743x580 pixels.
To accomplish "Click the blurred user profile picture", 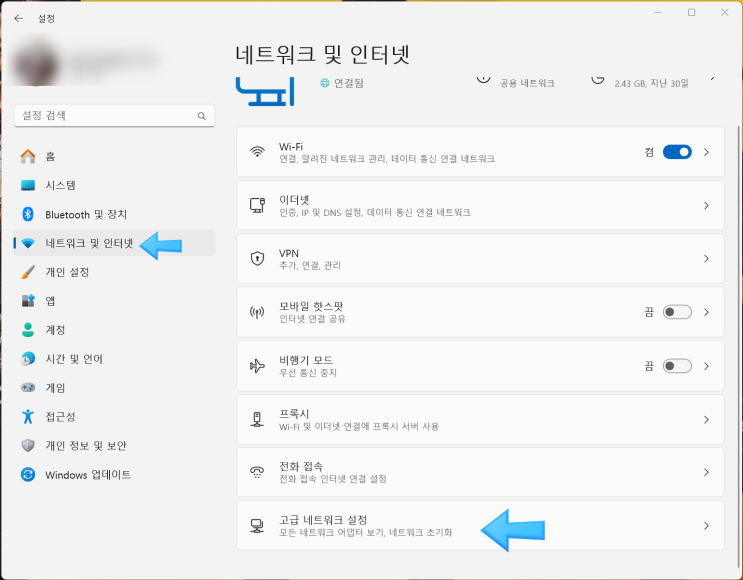I will point(36,62).
